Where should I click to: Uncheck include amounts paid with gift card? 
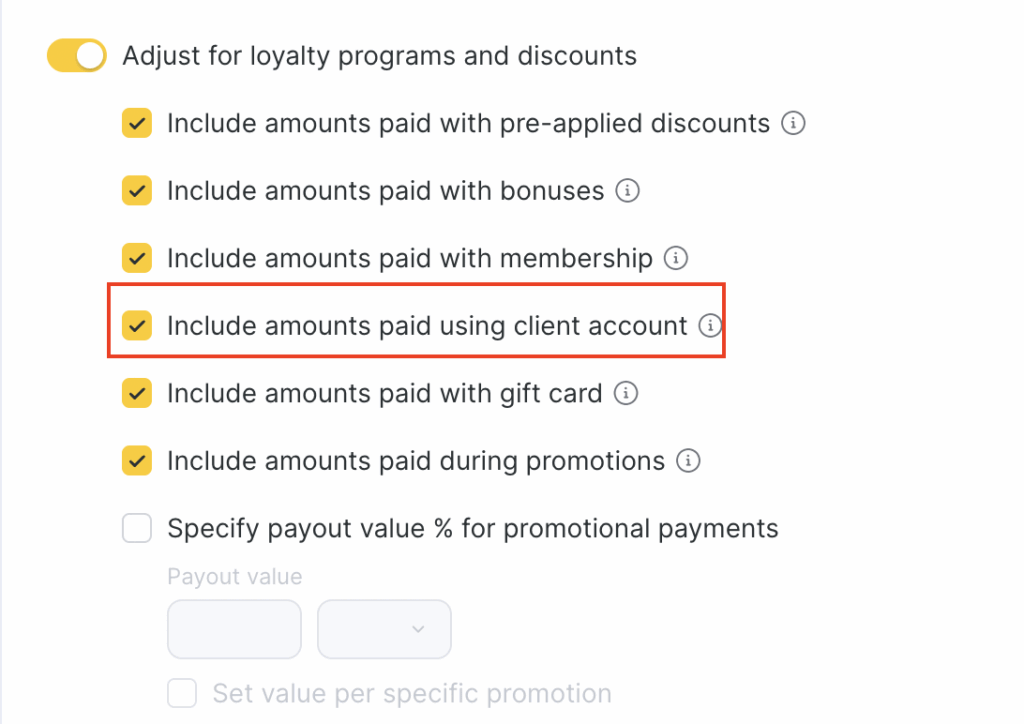[137, 394]
